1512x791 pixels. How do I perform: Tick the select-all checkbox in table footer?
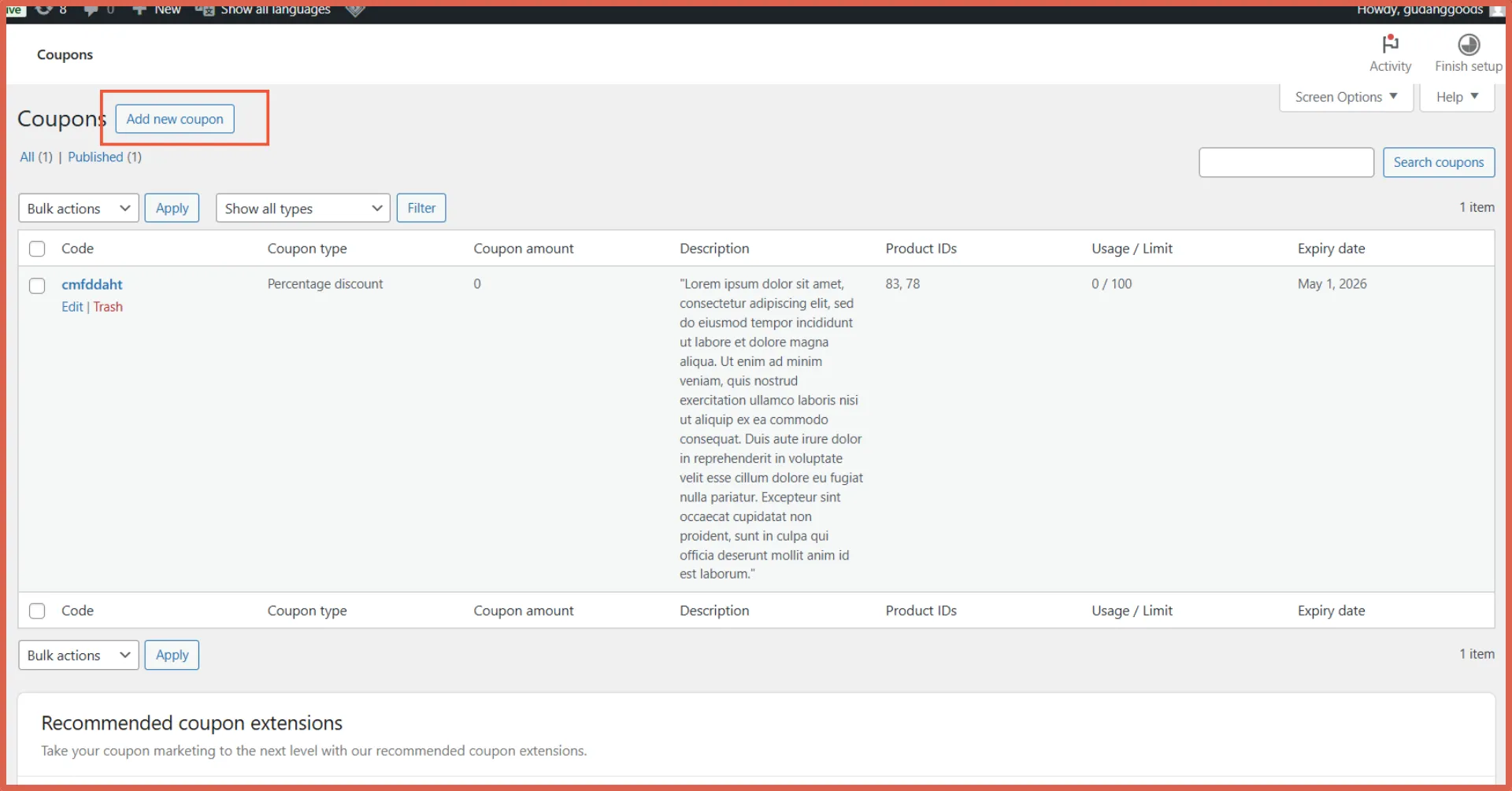coord(37,611)
